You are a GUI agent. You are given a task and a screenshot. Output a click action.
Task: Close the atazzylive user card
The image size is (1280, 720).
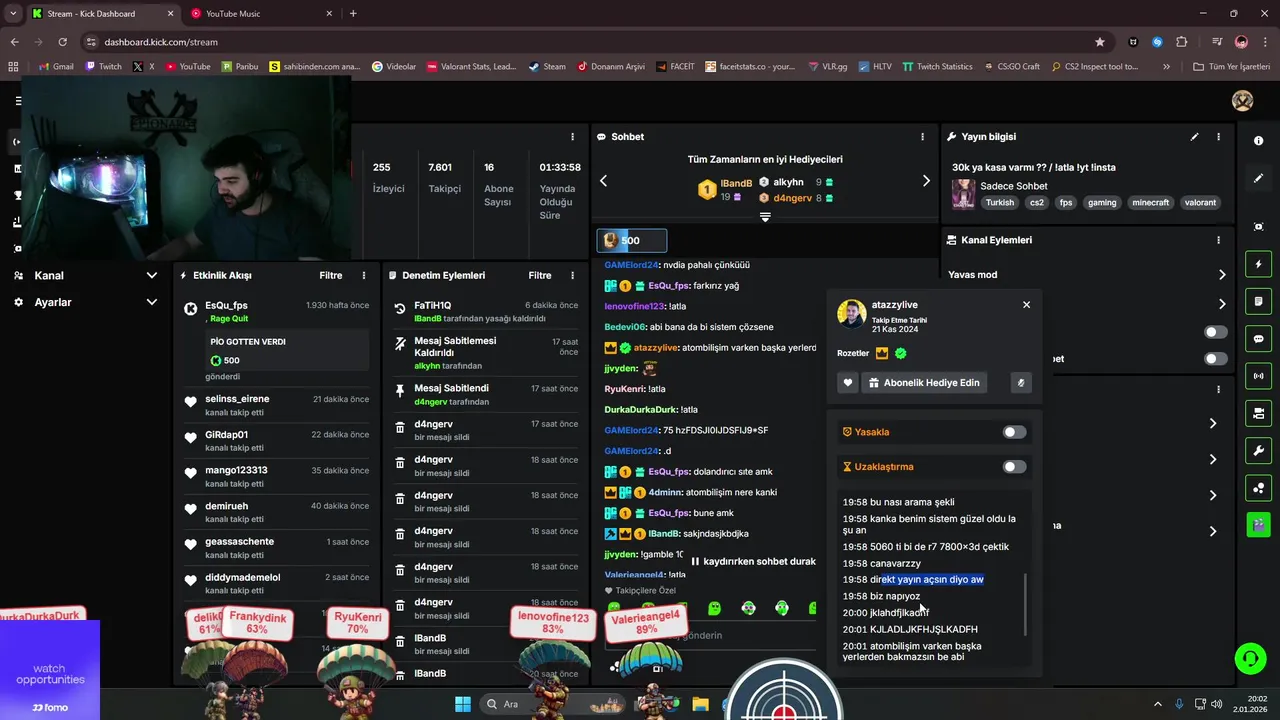tap(1026, 305)
